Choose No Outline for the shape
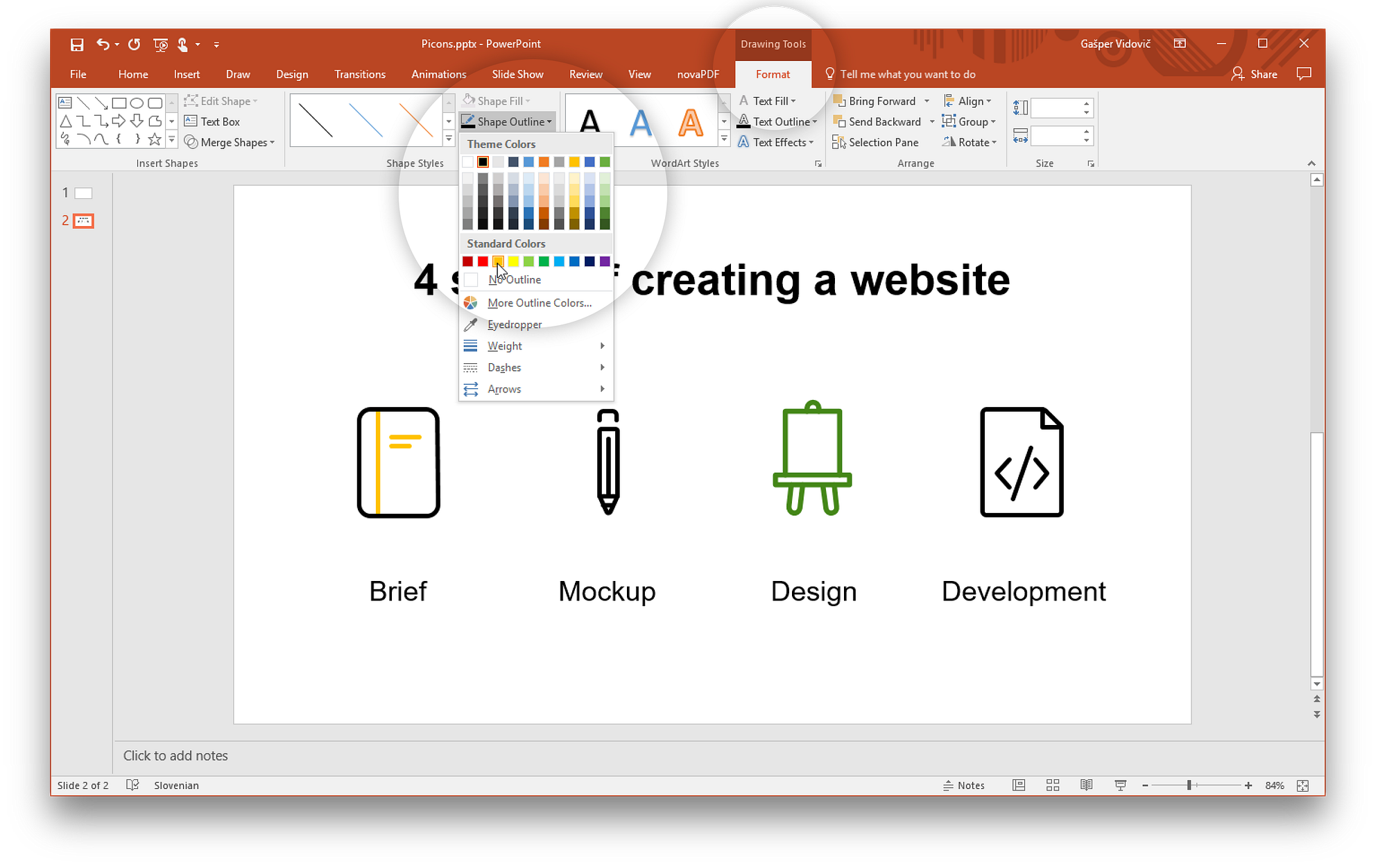The image size is (1387, 868). point(515,279)
